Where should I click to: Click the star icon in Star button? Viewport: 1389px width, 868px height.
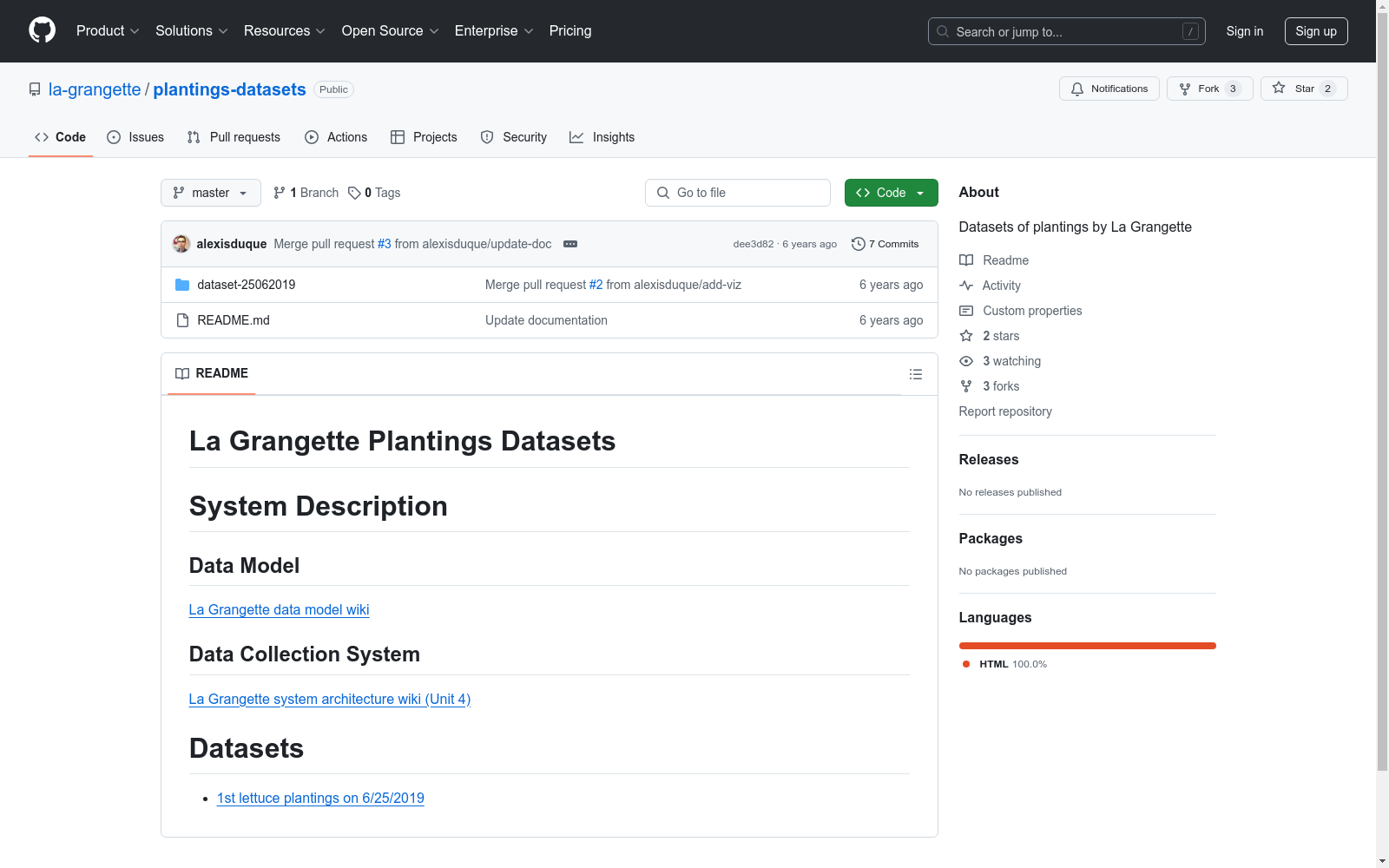tap(1279, 88)
